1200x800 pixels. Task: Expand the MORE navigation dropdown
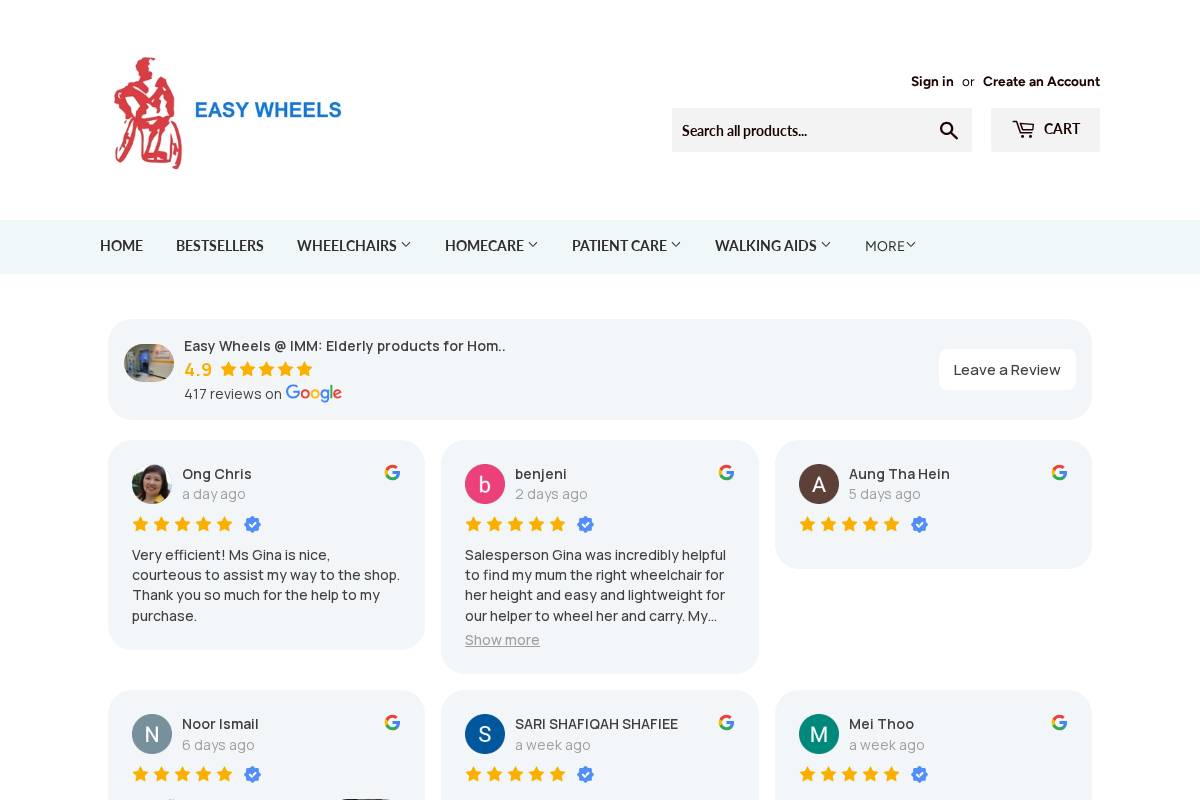(x=888, y=246)
